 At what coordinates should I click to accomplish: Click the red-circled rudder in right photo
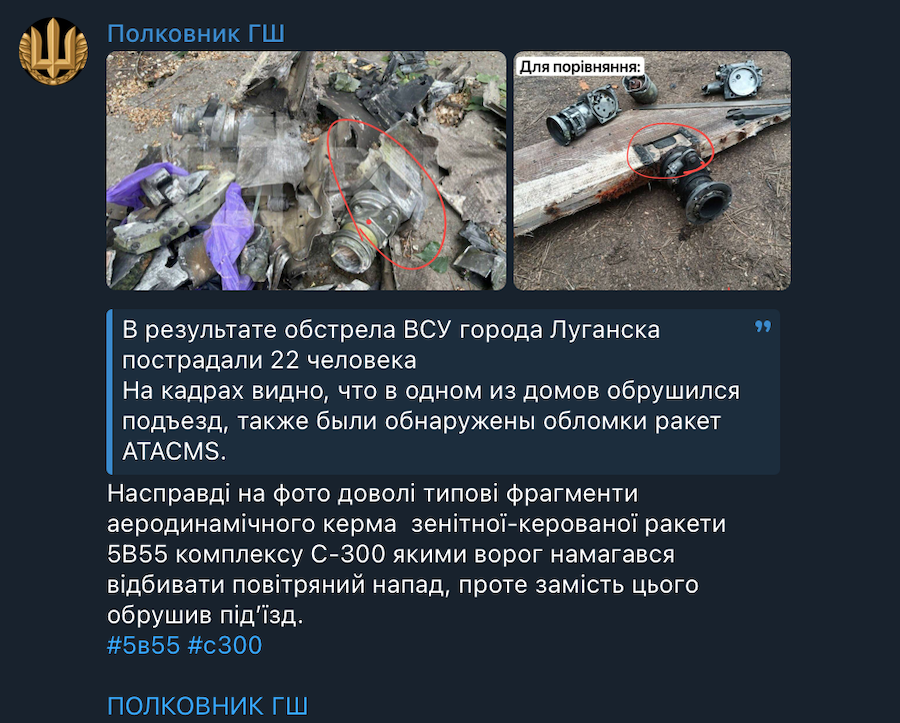(x=670, y=151)
